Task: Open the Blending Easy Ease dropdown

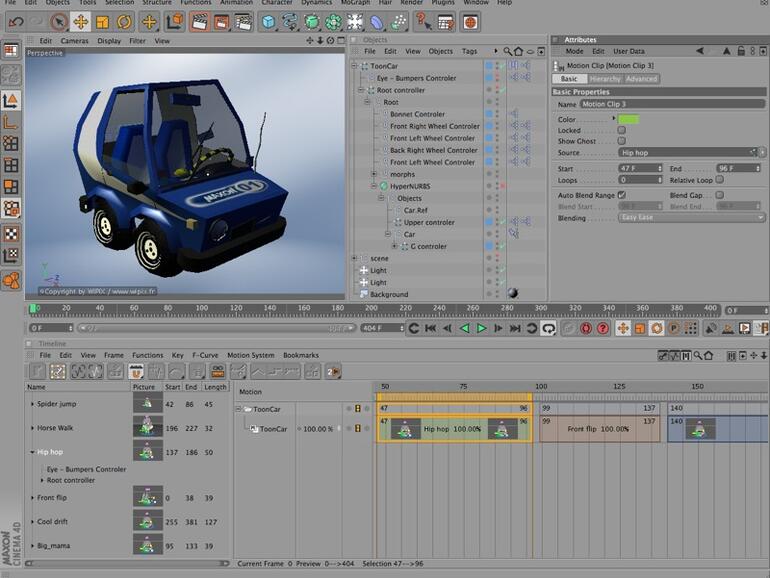Action: click(690, 217)
